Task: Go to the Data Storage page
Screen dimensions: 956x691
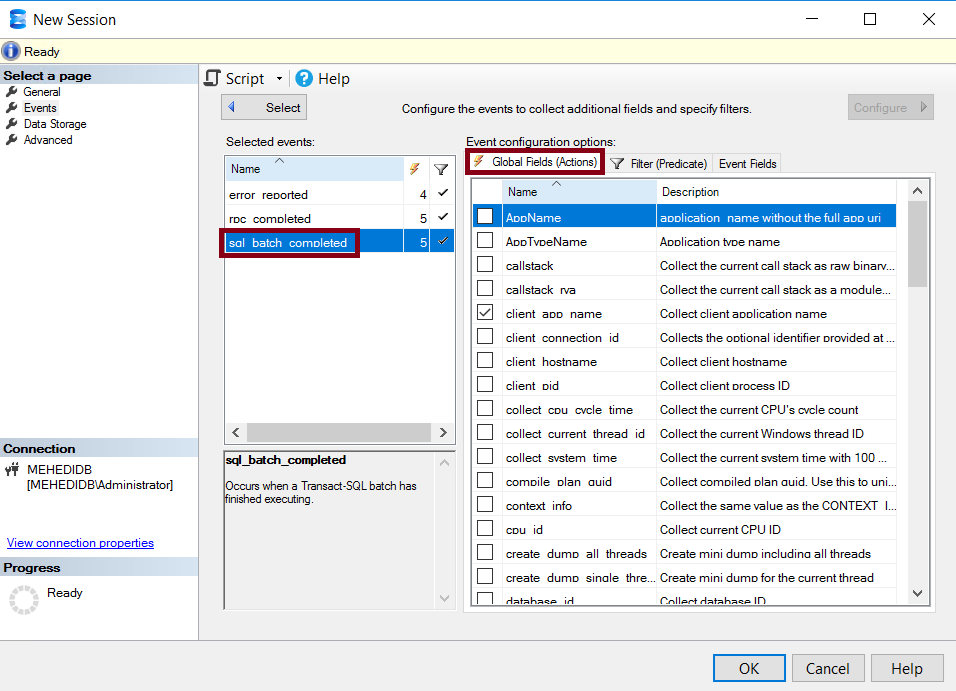Action: tap(55, 124)
